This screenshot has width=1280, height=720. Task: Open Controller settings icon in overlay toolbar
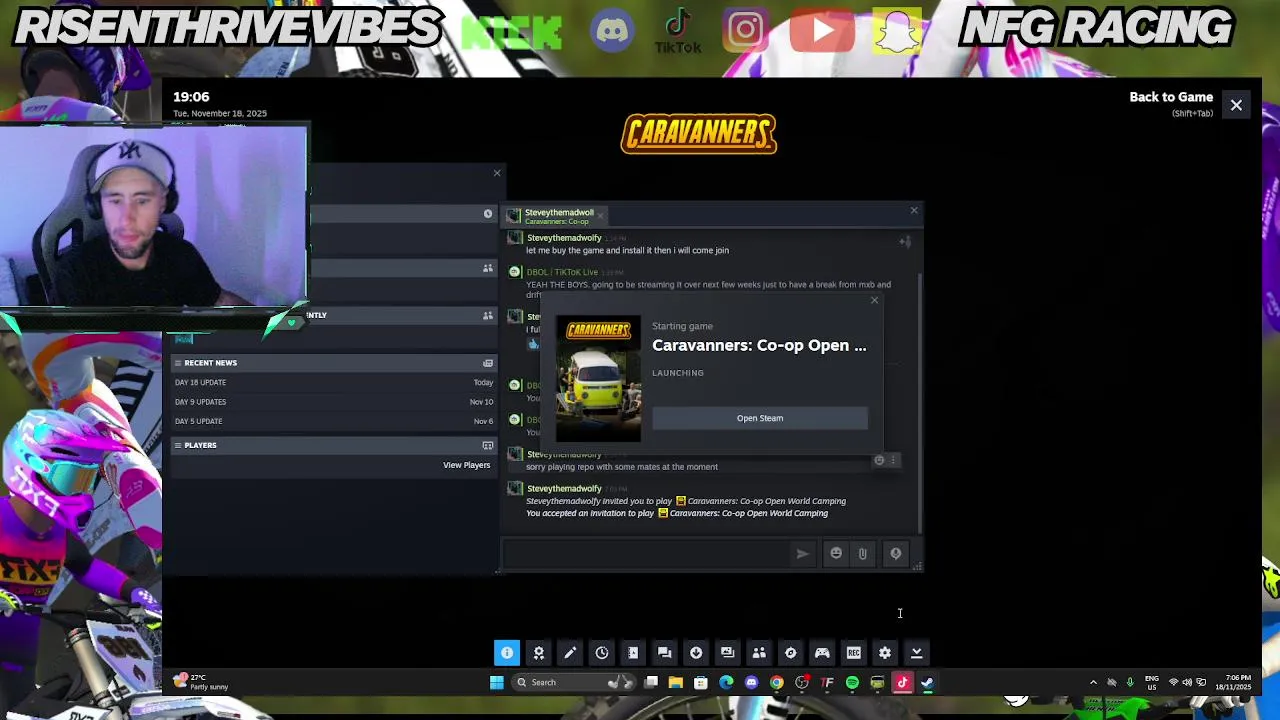click(x=822, y=653)
